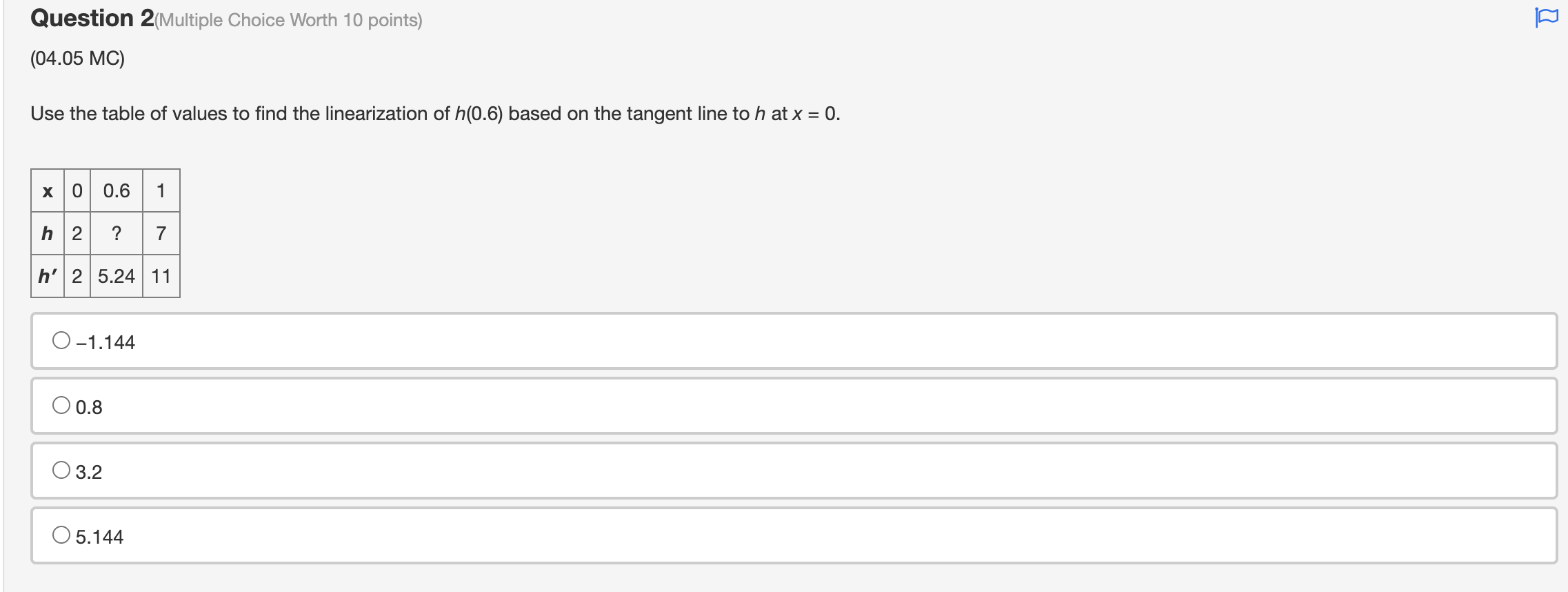Image resolution: width=1568 pixels, height=592 pixels.
Task: Click the table cell showing 0.6
Action: 116,191
